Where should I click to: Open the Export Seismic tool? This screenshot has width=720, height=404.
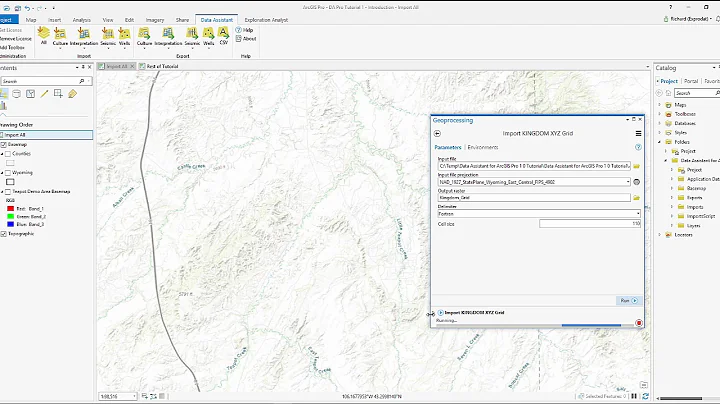point(192,37)
